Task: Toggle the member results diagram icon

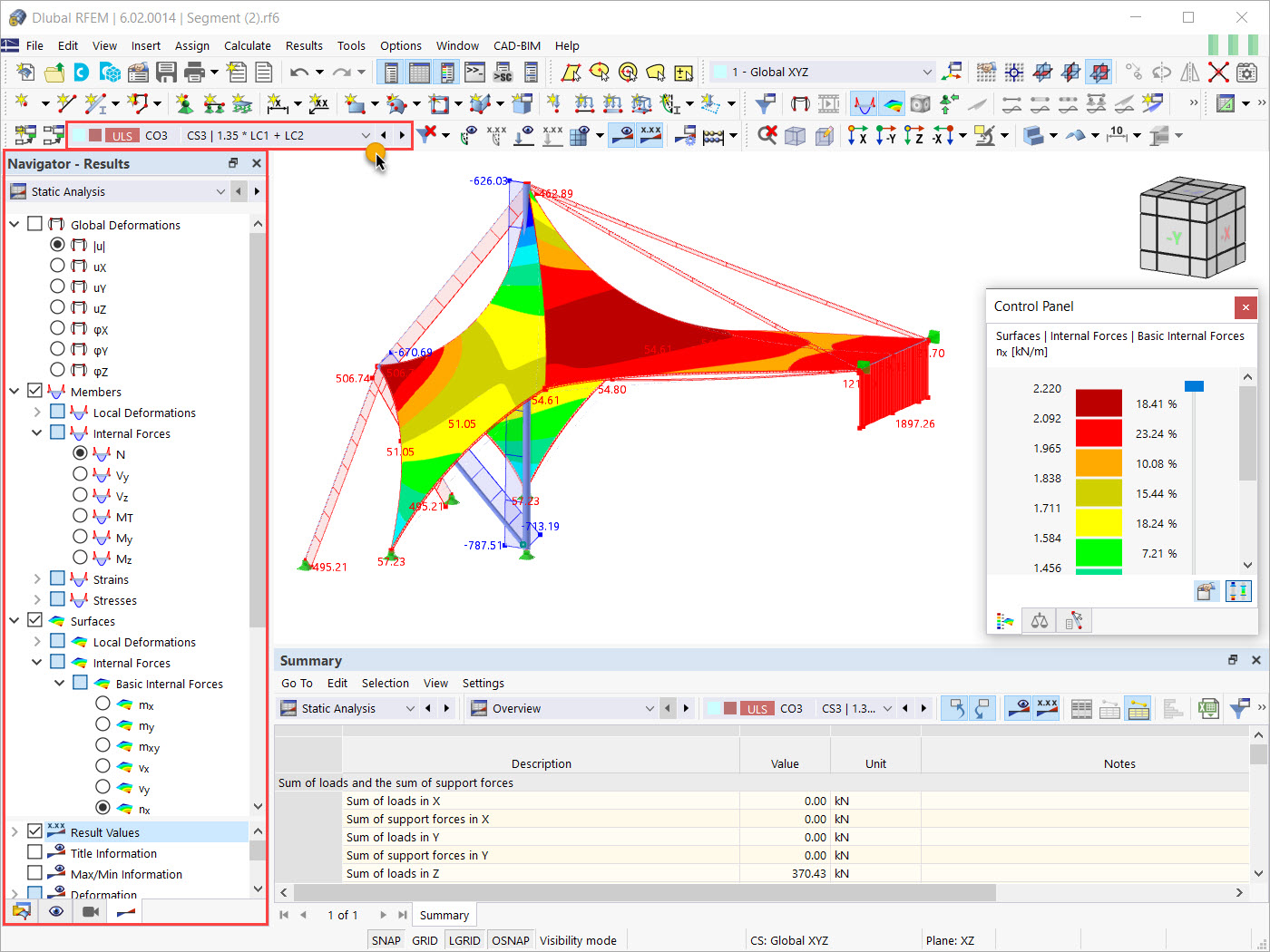Action: tap(864, 103)
